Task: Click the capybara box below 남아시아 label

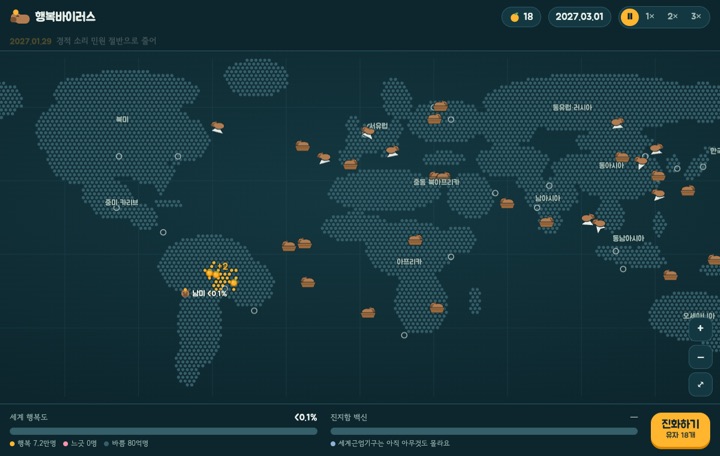Action: (x=546, y=222)
